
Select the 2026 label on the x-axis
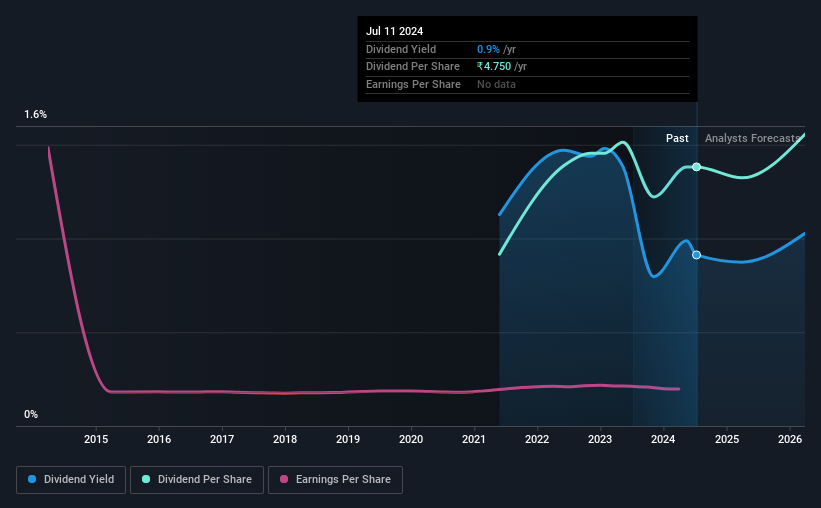pos(790,439)
